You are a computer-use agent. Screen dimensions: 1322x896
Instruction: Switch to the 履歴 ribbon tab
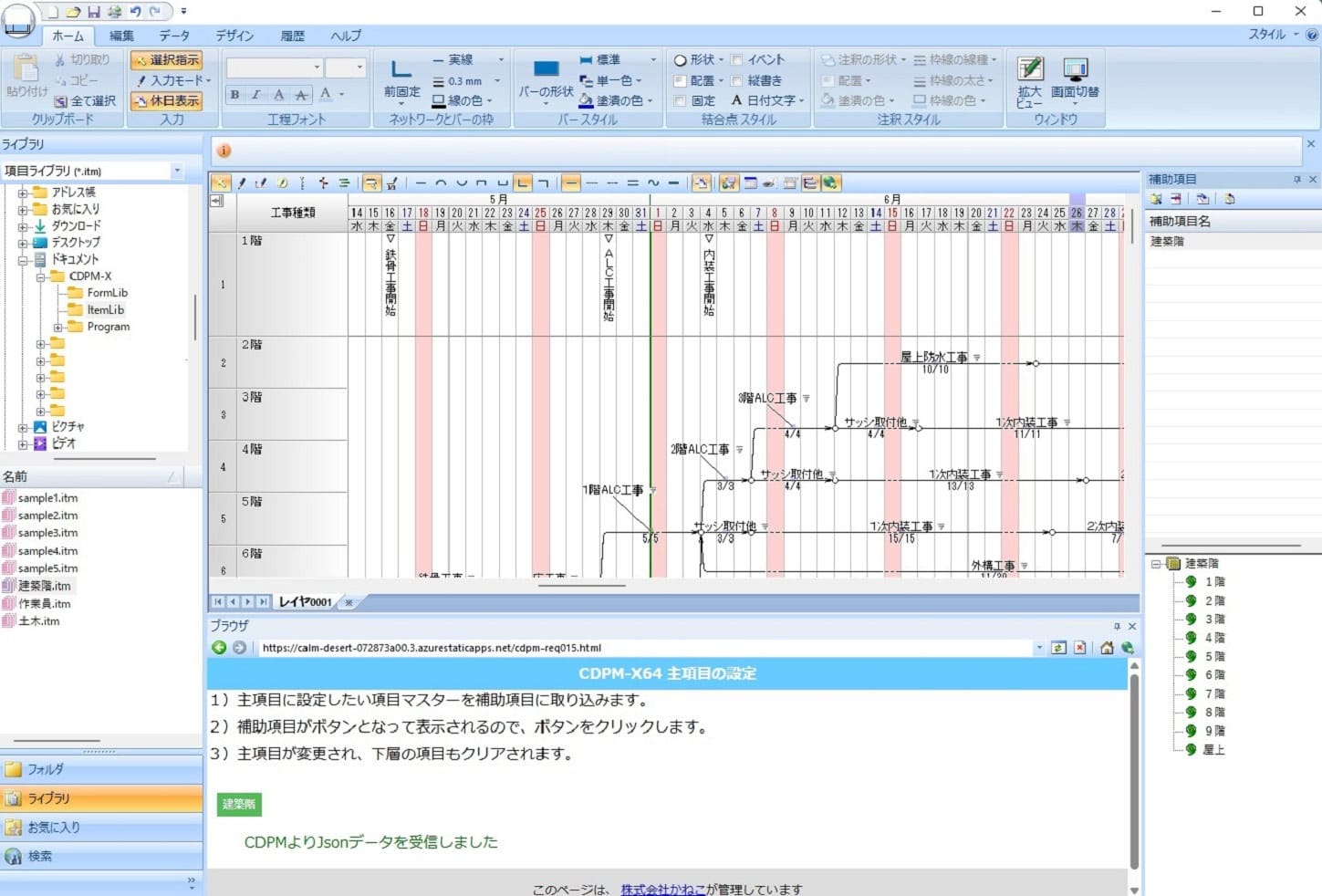pos(292,36)
